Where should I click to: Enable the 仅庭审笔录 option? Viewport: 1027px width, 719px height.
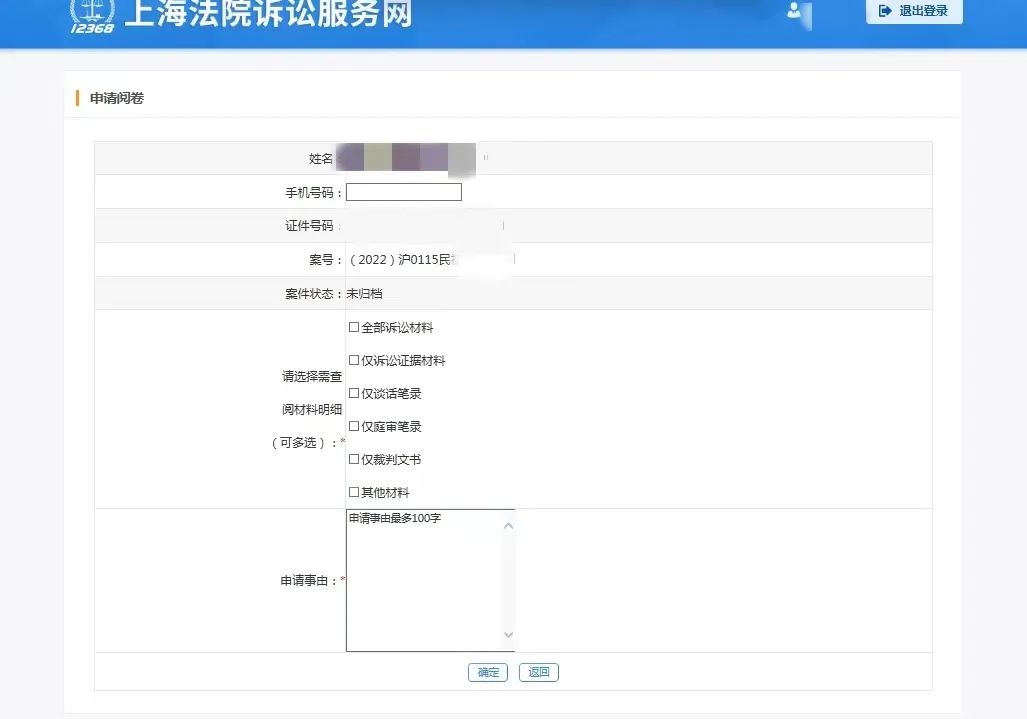pyautogui.click(x=354, y=426)
